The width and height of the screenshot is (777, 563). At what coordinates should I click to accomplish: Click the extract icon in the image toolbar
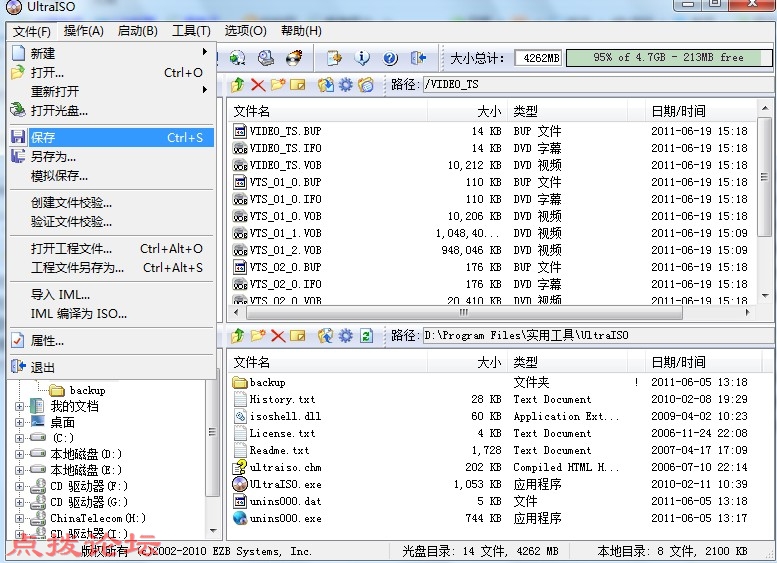(x=326, y=85)
